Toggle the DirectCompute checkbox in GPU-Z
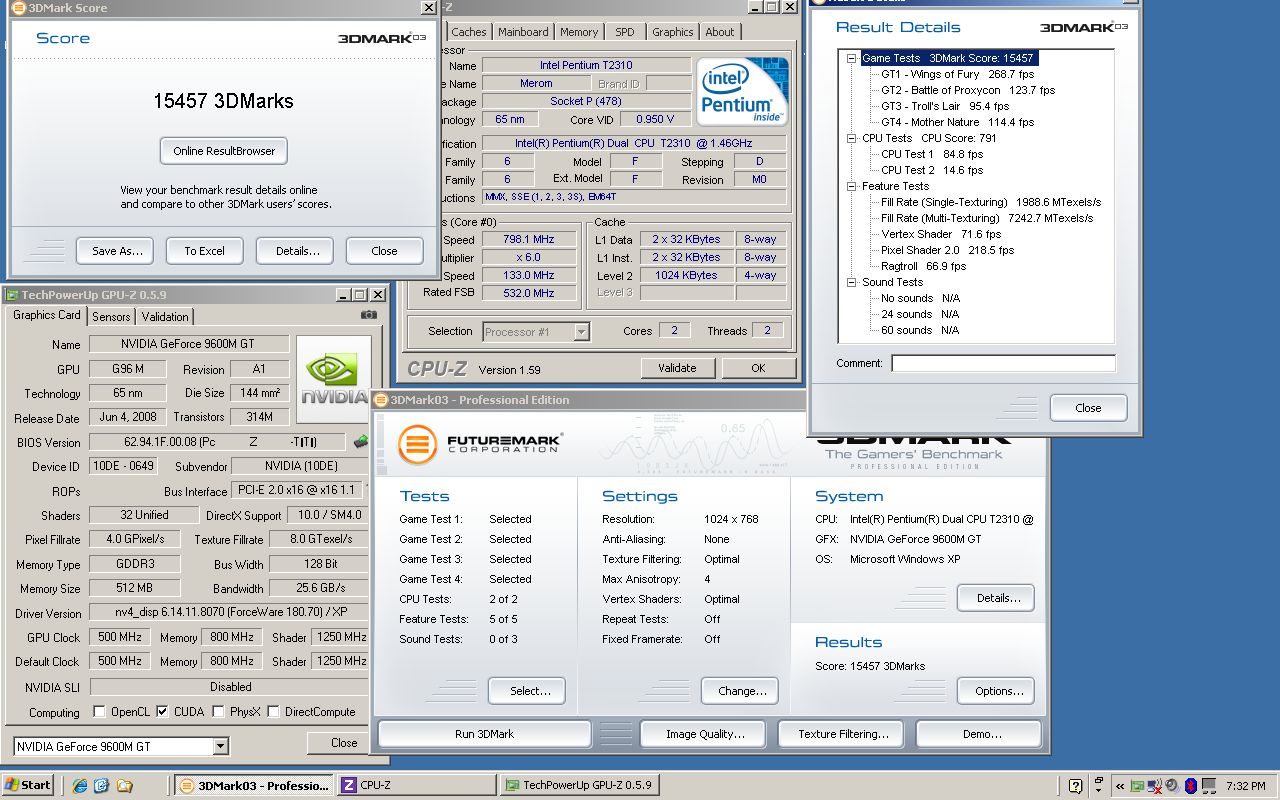 (274, 712)
